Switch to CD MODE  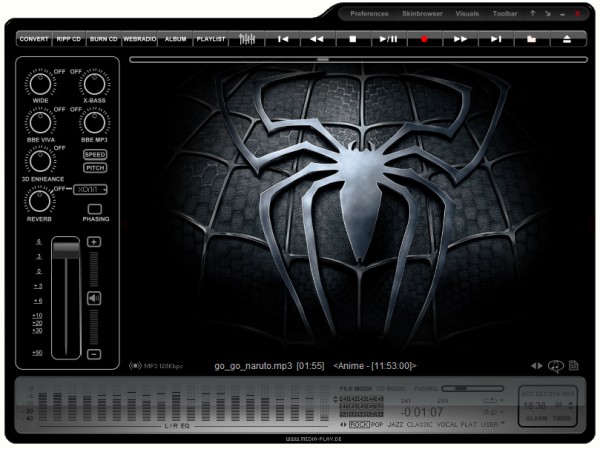(x=391, y=389)
